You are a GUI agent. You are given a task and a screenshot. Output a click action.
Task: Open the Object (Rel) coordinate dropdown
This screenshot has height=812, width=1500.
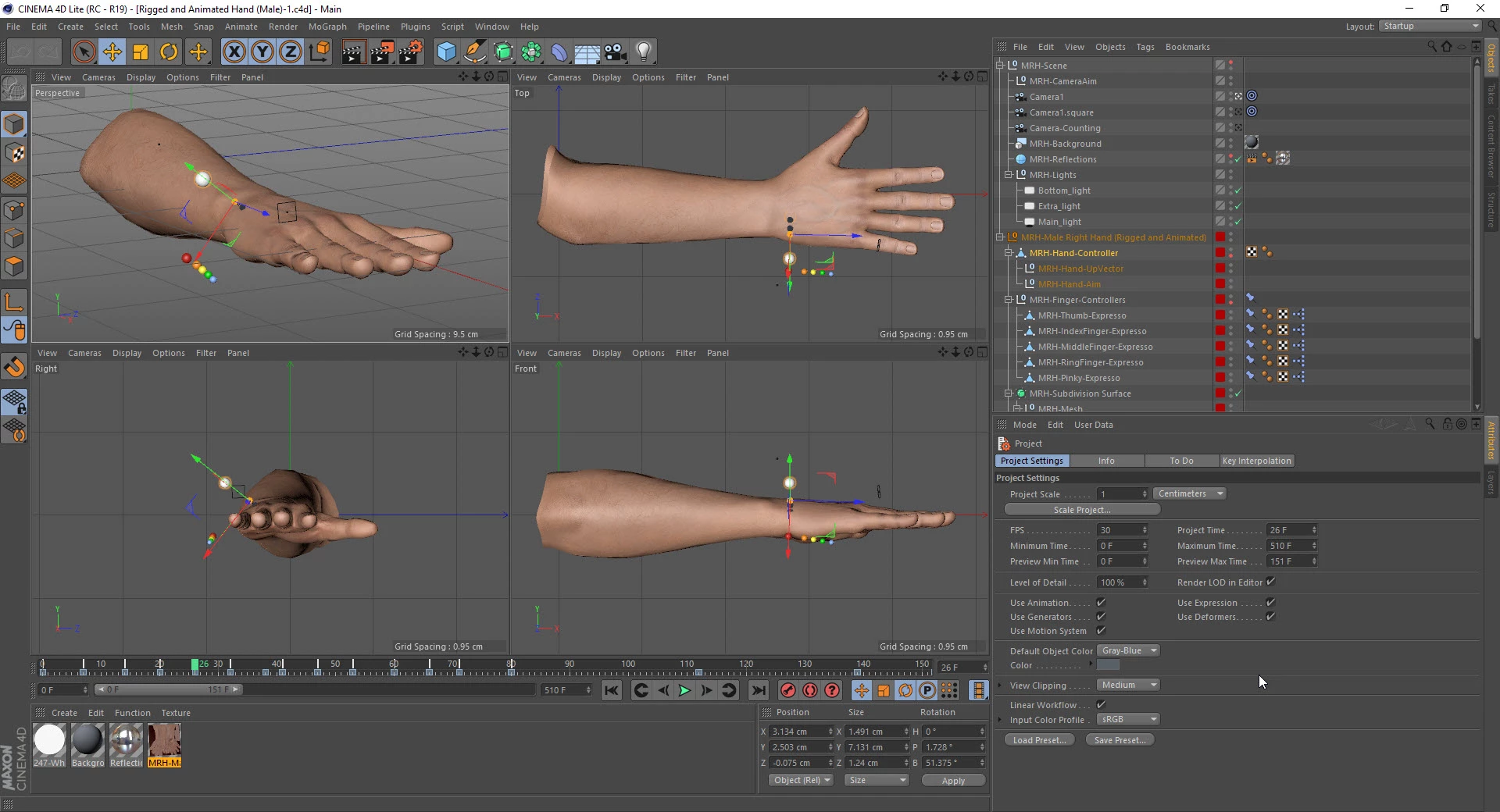(801, 780)
